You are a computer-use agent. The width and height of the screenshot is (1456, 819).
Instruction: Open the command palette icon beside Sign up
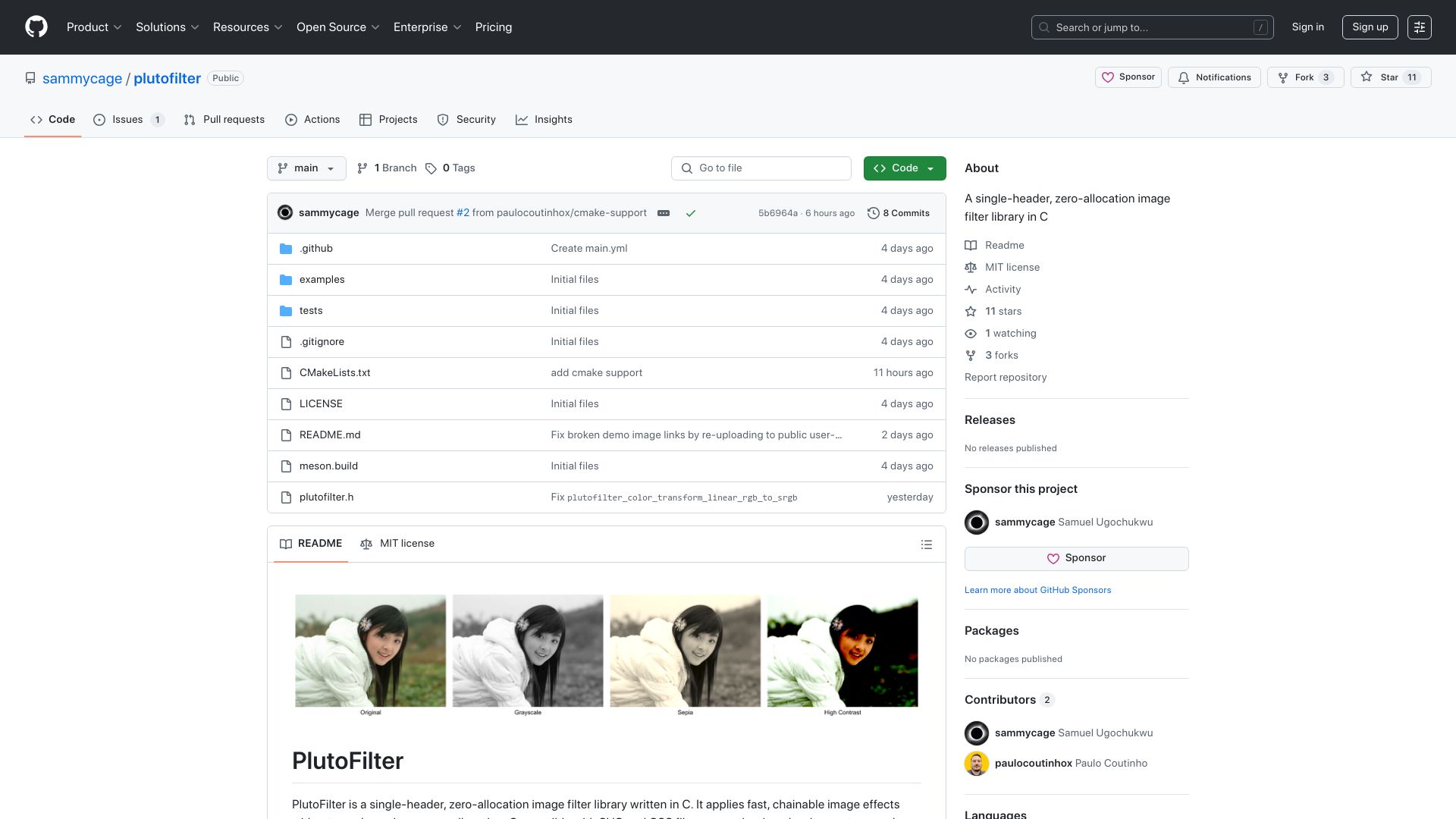(x=1419, y=27)
